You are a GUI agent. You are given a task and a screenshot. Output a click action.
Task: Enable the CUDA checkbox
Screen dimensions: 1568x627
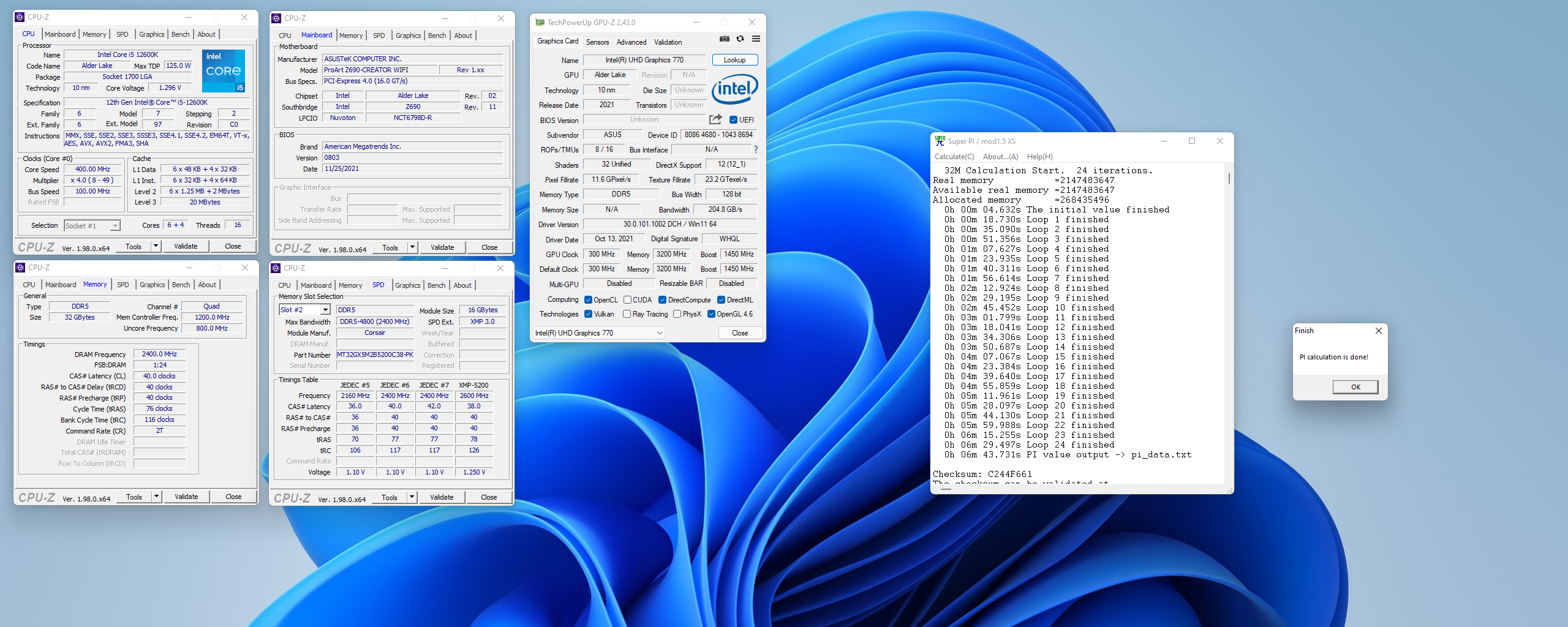coord(628,300)
